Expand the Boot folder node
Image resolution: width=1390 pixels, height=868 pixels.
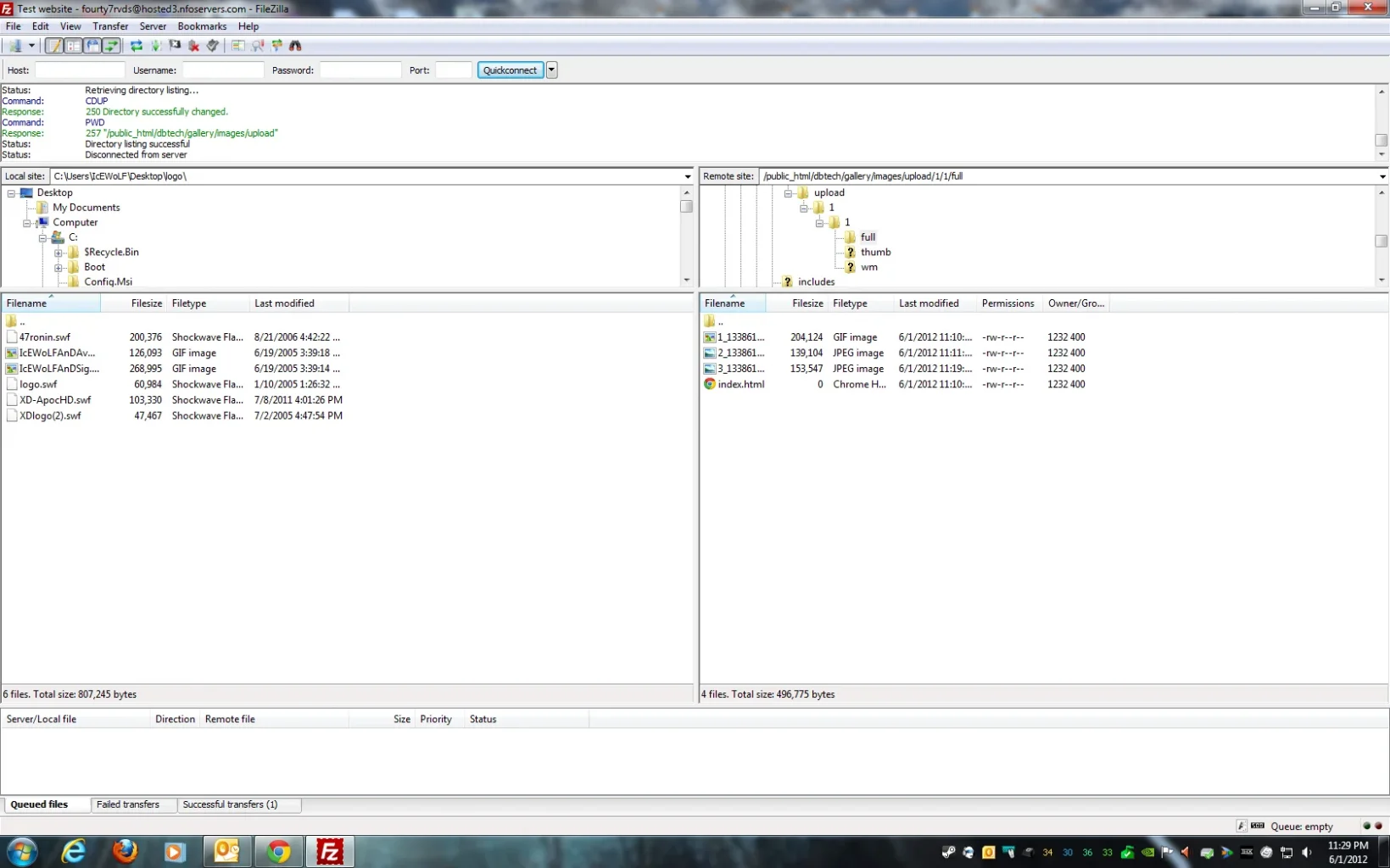coord(59,268)
